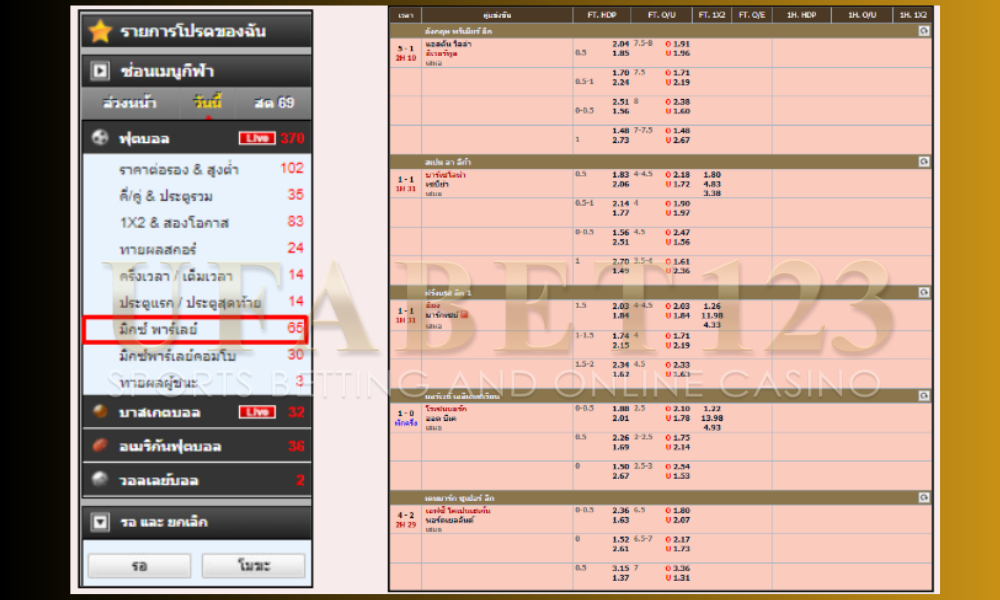1000x600 pixels.
Task: Click the Live badge on the ฟุตบอล row
Action: coord(257,138)
